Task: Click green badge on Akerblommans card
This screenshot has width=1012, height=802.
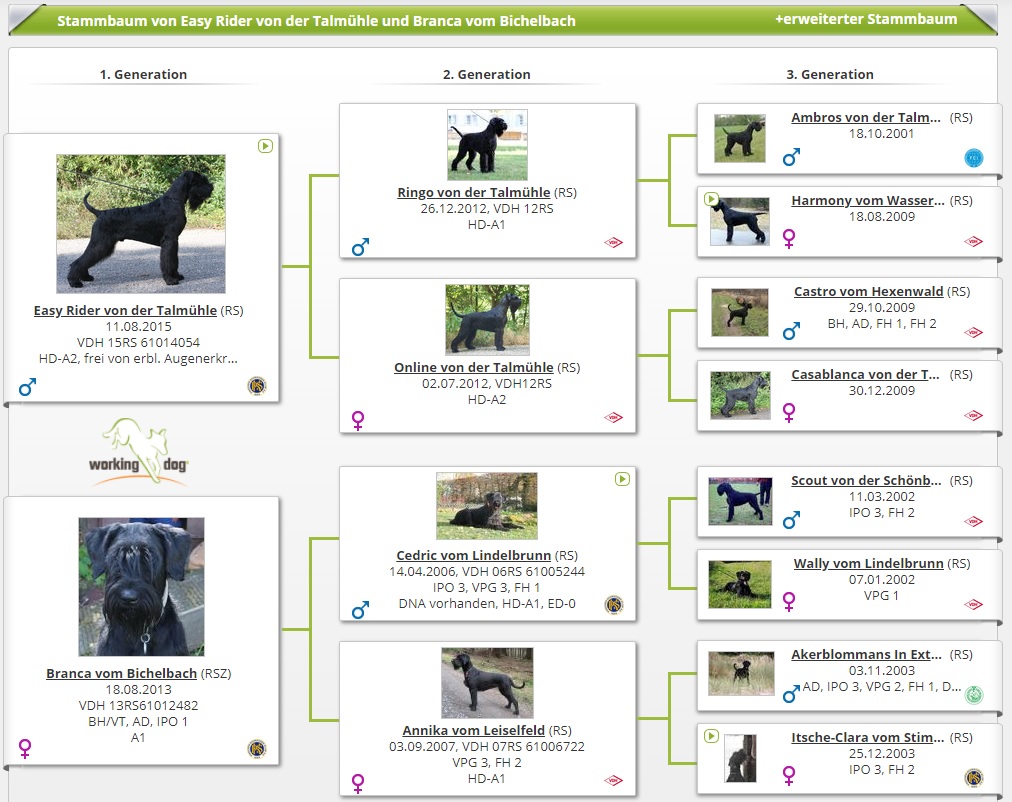Action: [973, 693]
